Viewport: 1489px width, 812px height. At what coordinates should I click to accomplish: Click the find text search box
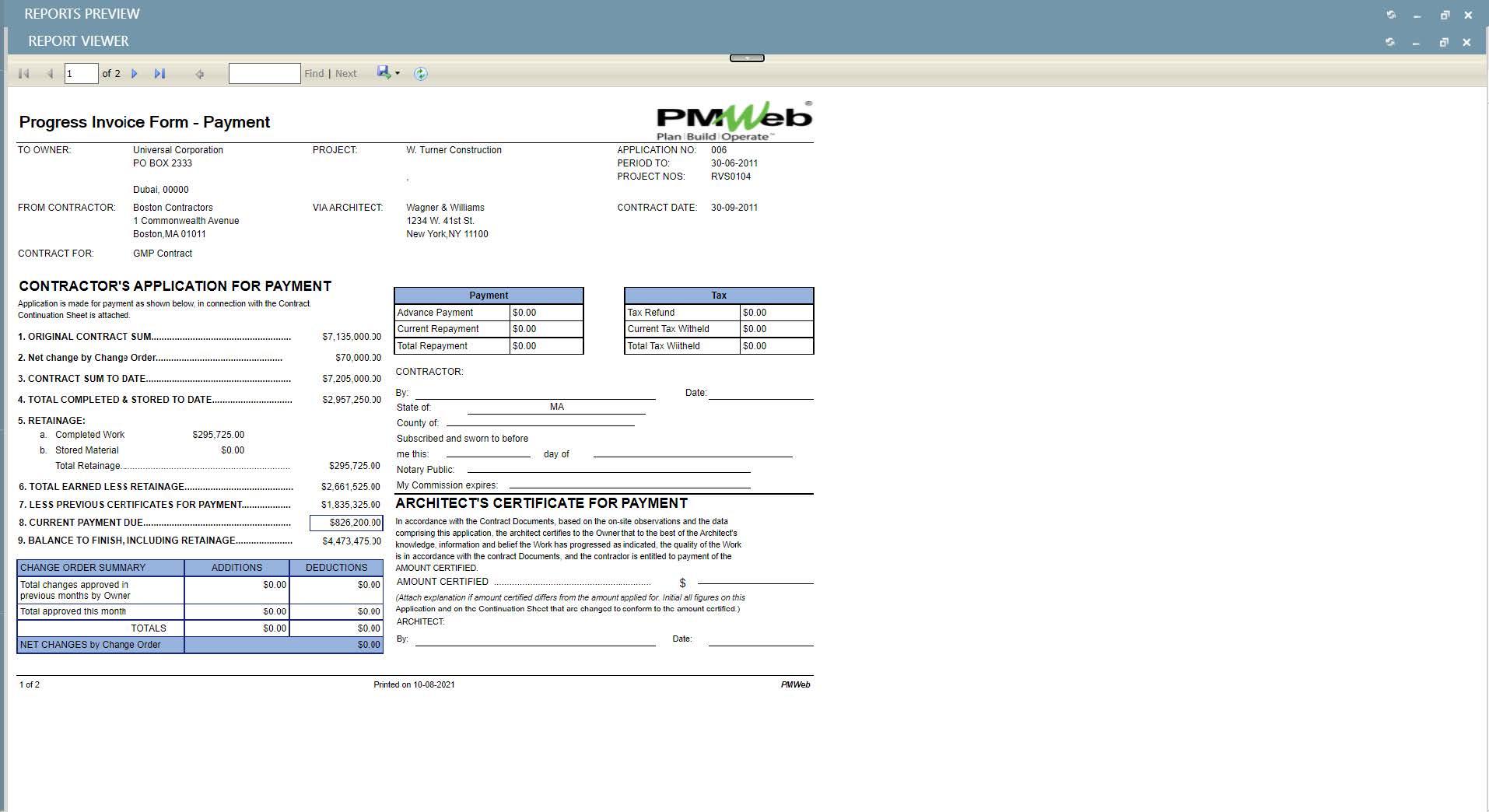(265, 74)
